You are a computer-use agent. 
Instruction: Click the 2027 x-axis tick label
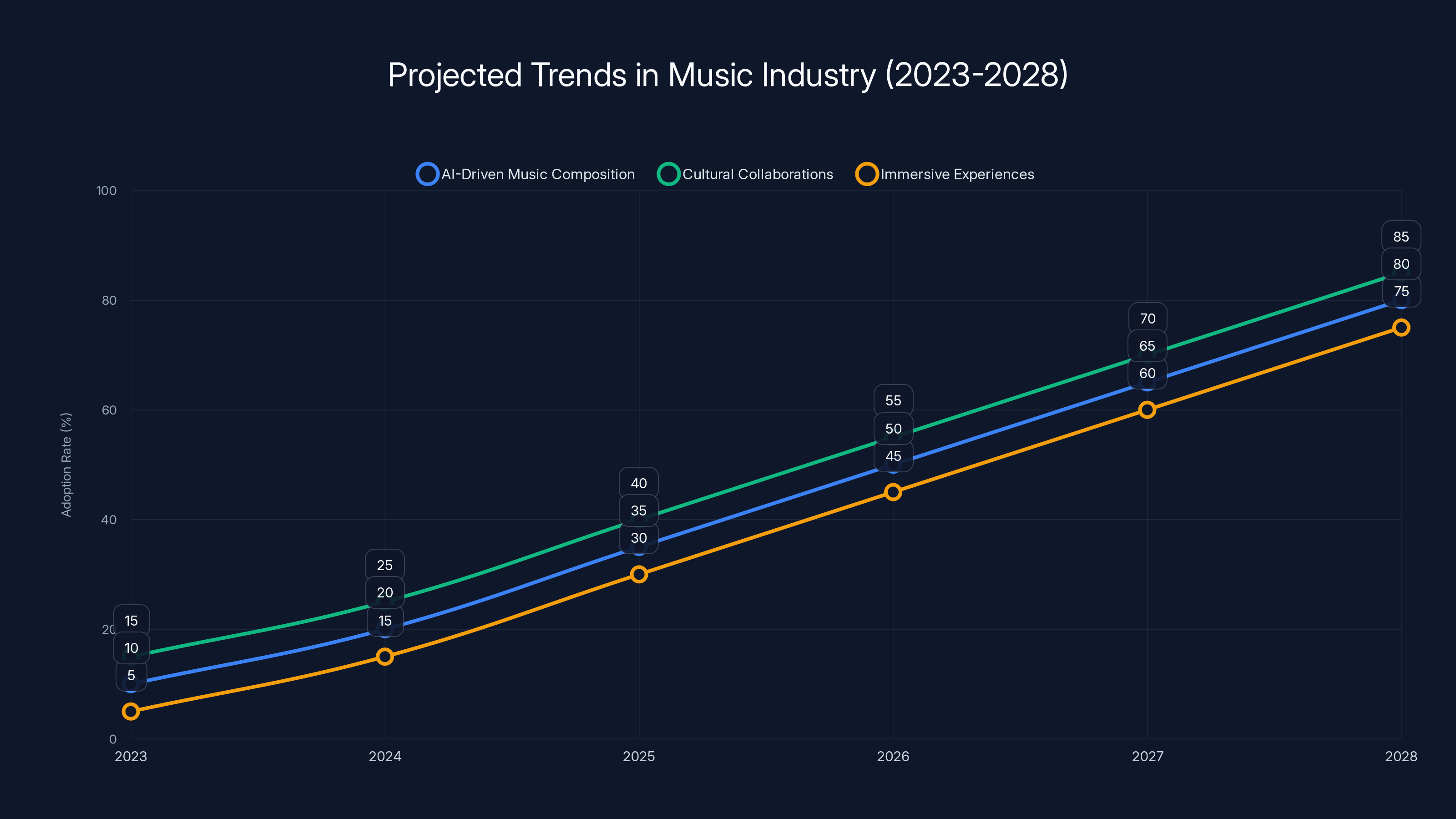click(x=1148, y=756)
